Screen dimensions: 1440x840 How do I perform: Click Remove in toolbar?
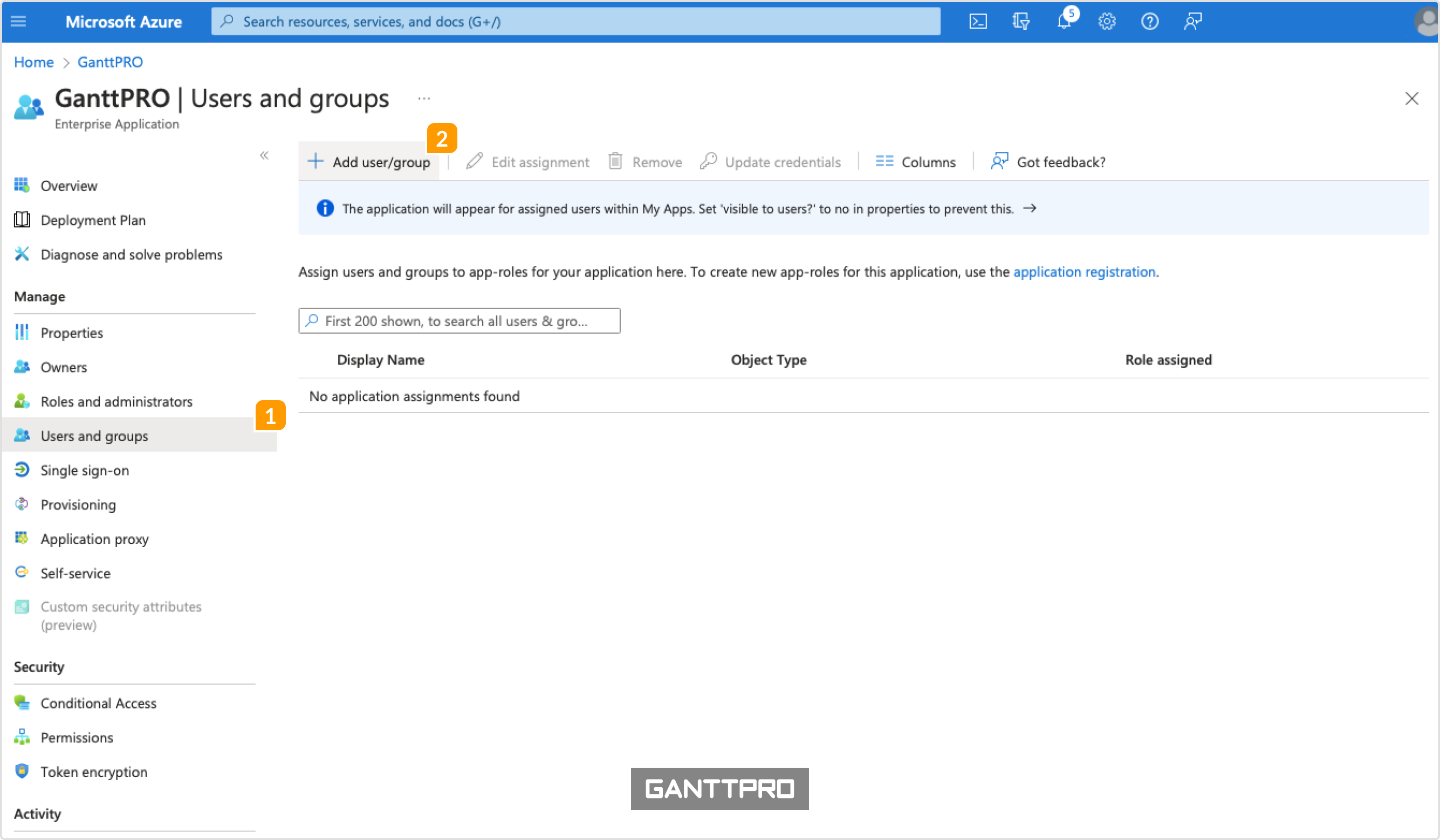tap(645, 162)
